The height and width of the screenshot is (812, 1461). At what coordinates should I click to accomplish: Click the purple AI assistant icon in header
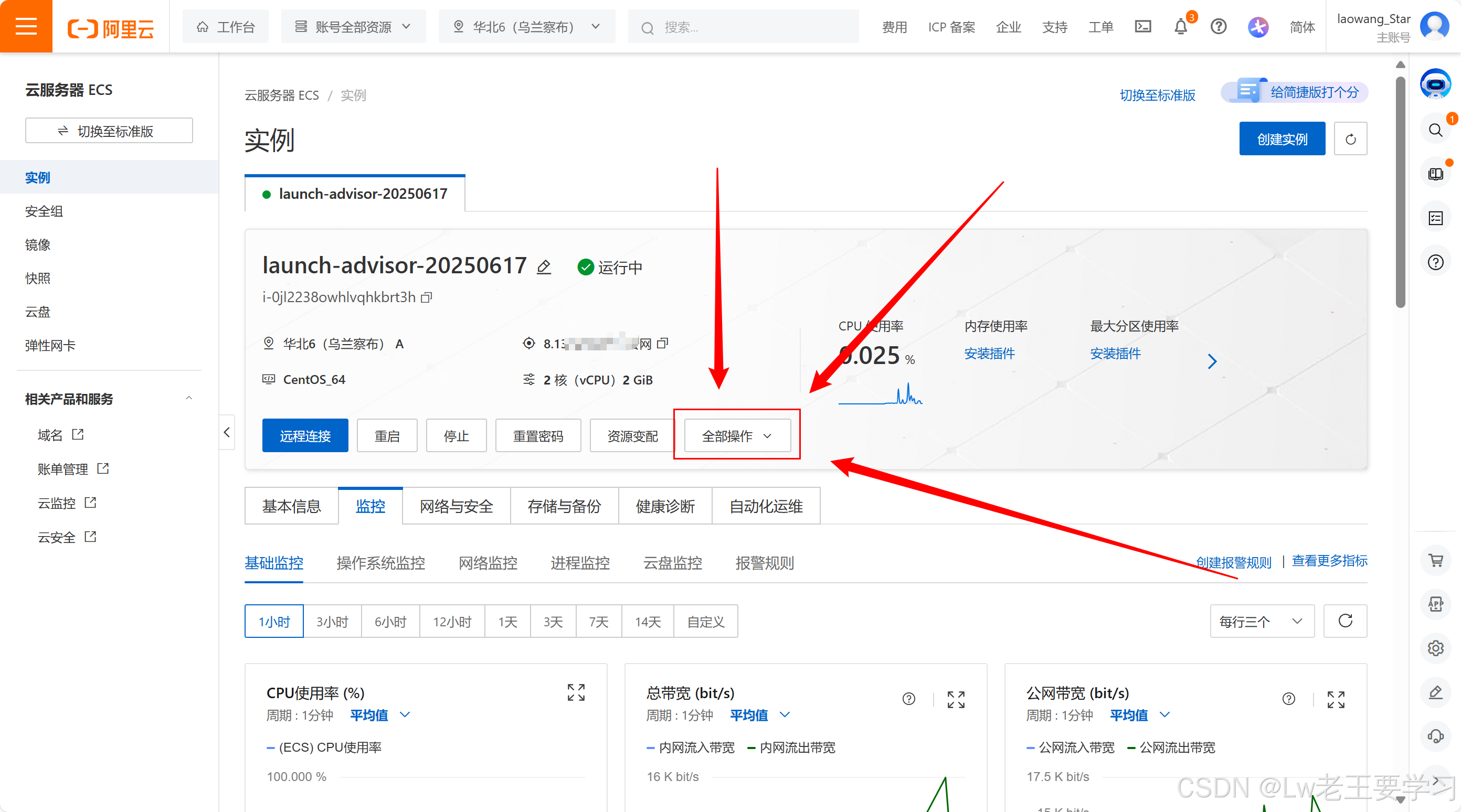1258,27
